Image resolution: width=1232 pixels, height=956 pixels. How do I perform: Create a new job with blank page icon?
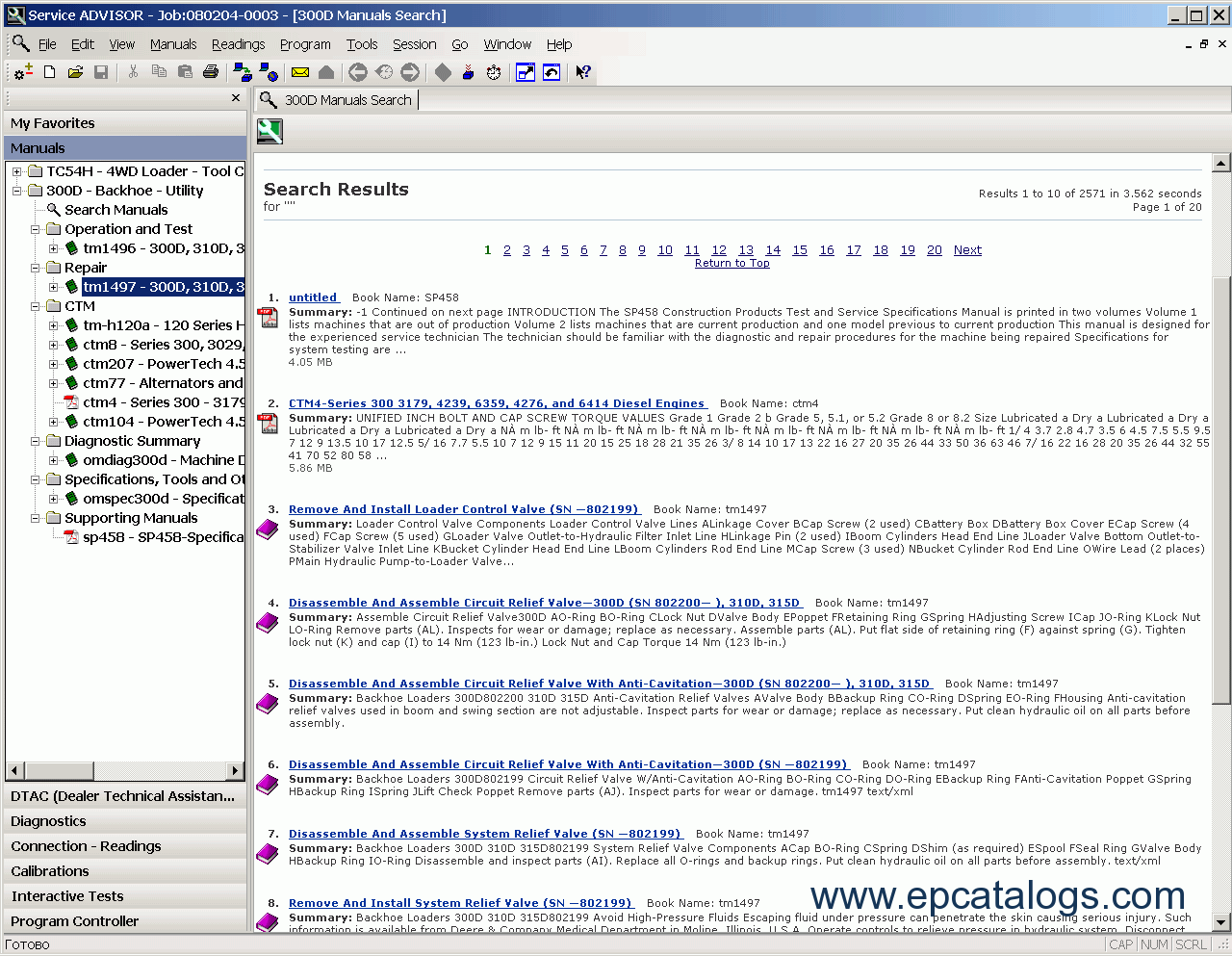(x=50, y=72)
